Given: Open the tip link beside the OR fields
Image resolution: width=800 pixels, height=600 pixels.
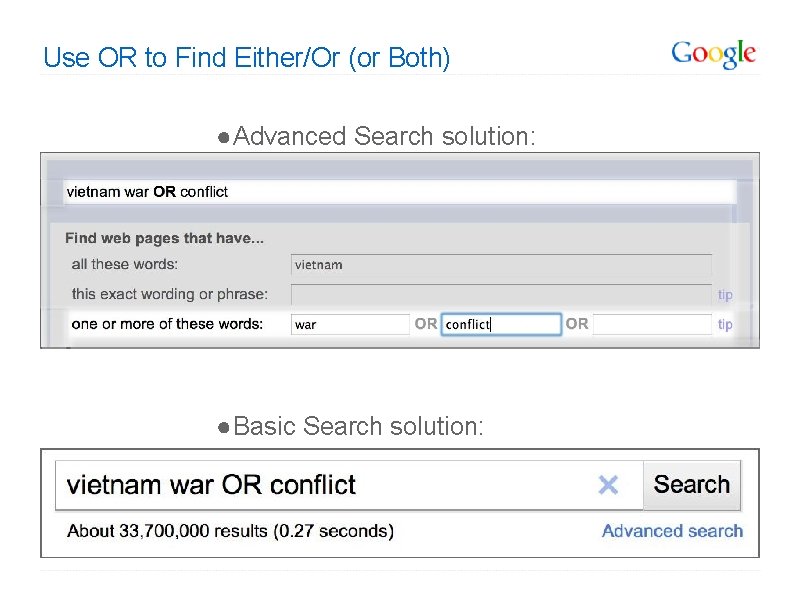Looking at the screenshot, I should point(725,324).
